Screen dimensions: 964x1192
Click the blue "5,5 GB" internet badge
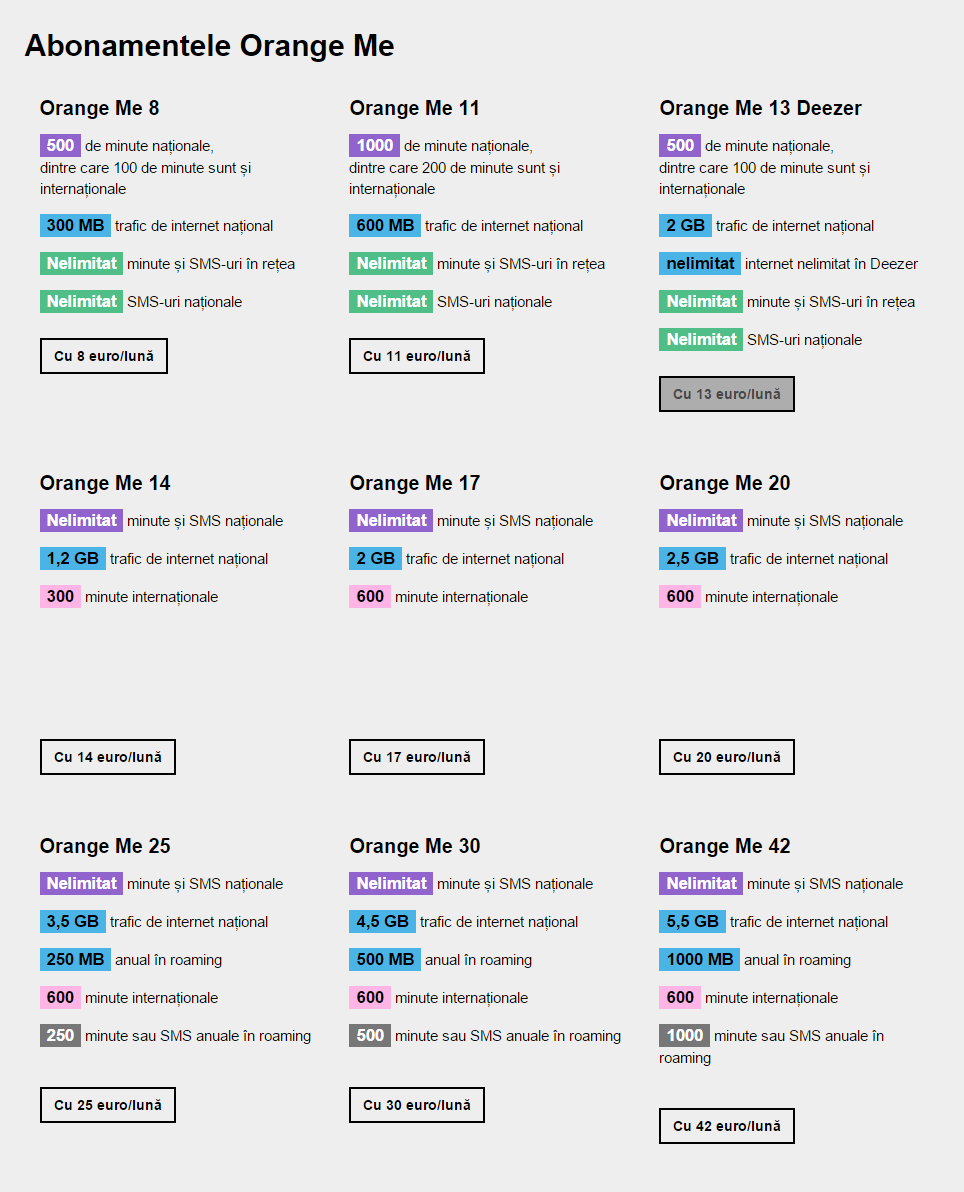[x=692, y=922]
